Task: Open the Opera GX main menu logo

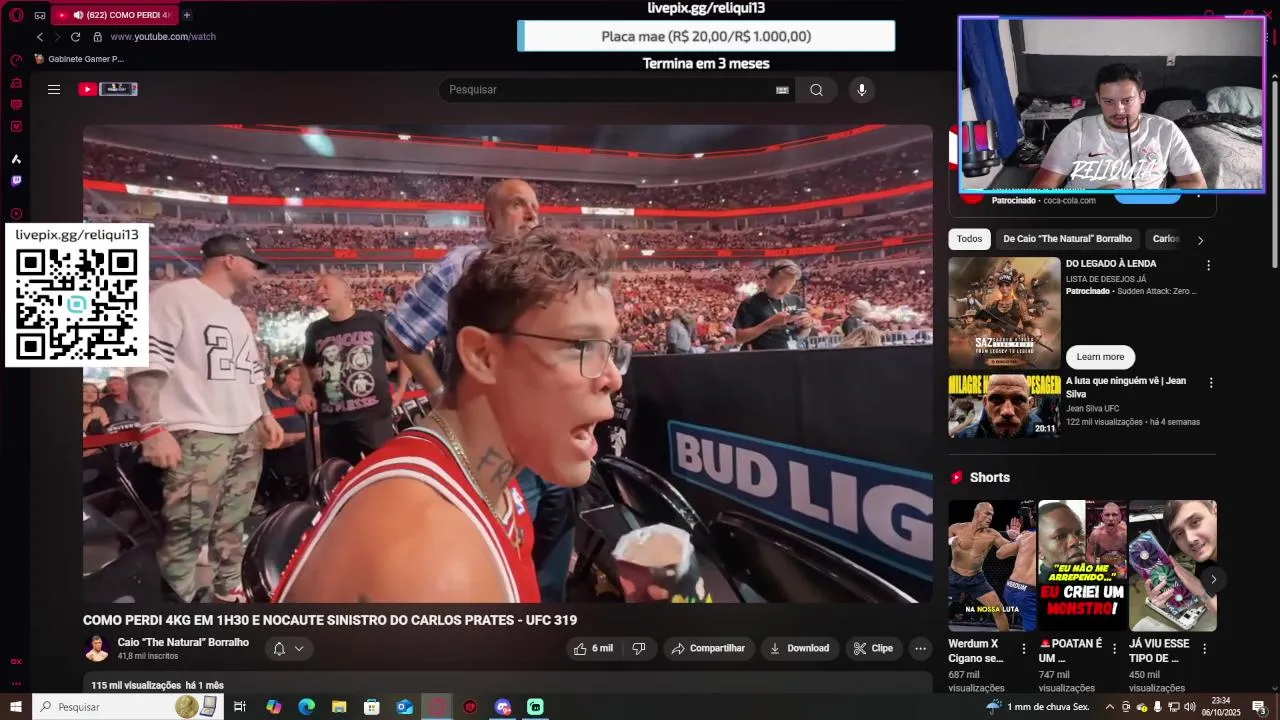Action: pyautogui.click(x=16, y=15)
